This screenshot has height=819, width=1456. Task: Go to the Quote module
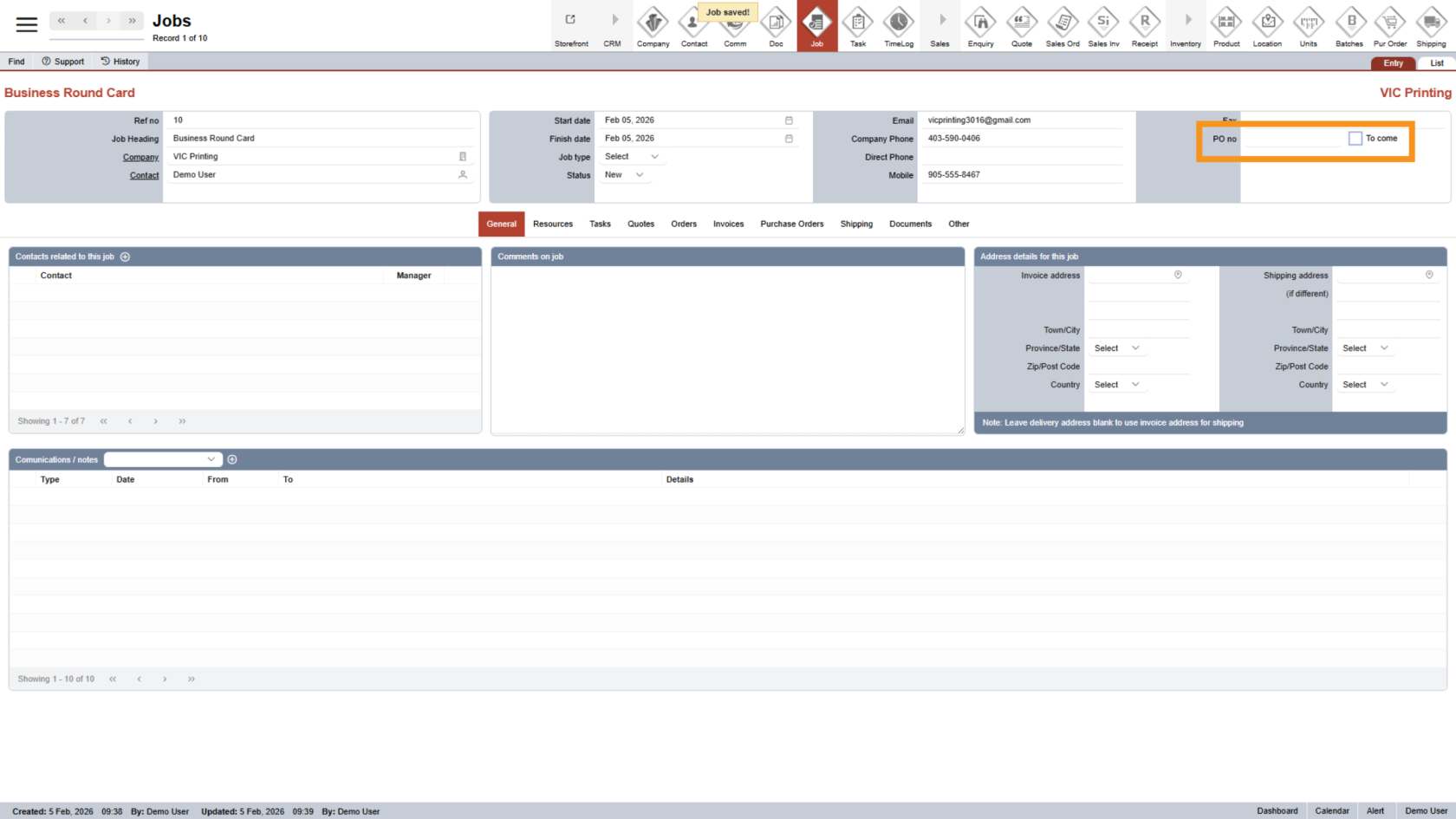tap(1022, 26)
